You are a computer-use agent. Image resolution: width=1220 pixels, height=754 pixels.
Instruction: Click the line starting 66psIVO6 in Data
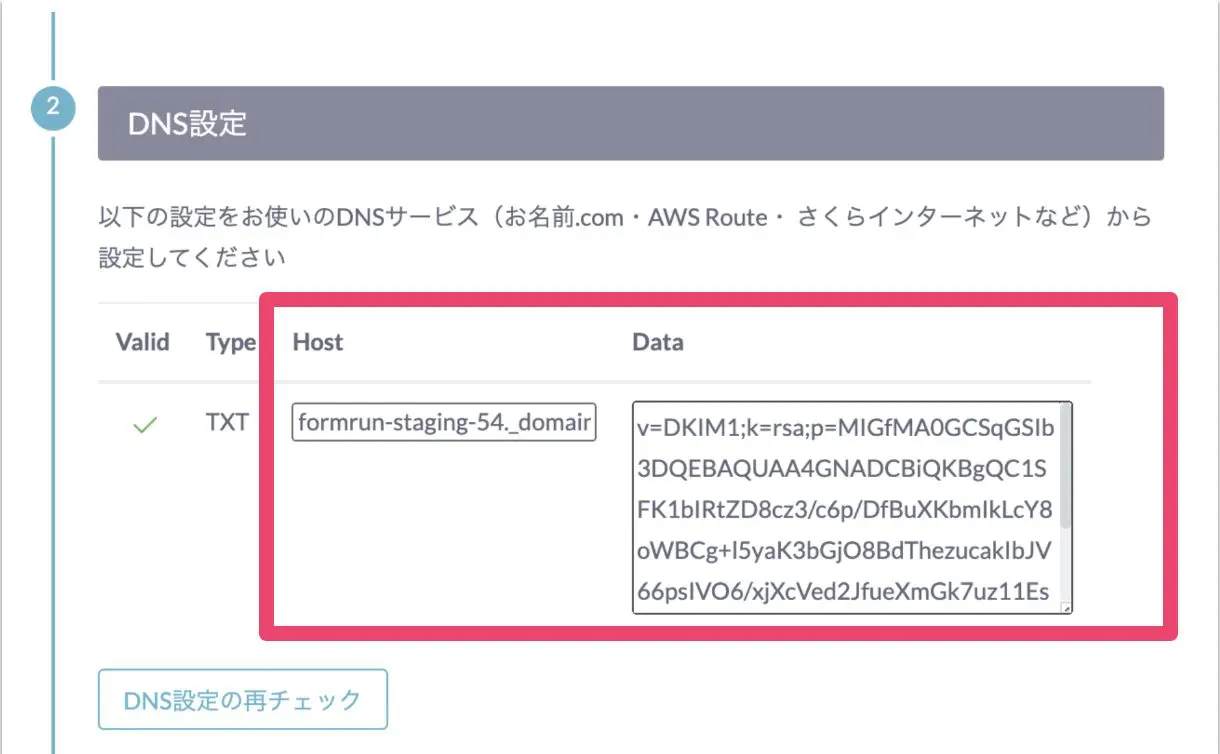(843, 592)
